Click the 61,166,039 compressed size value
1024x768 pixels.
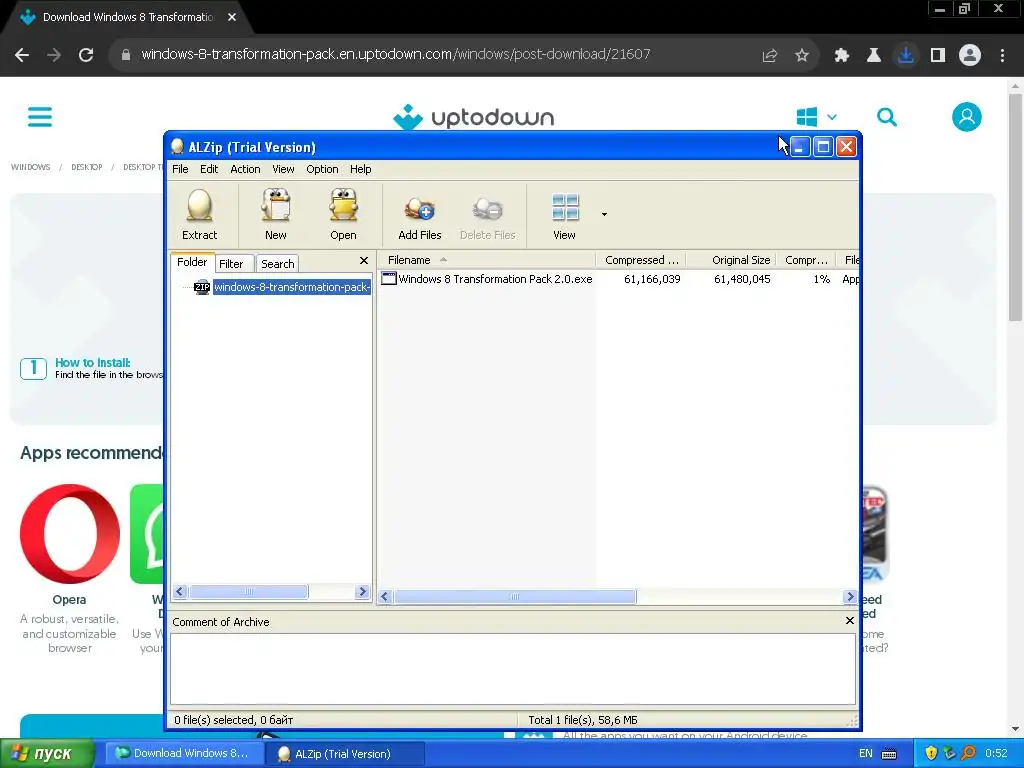(x=652, y=279)
